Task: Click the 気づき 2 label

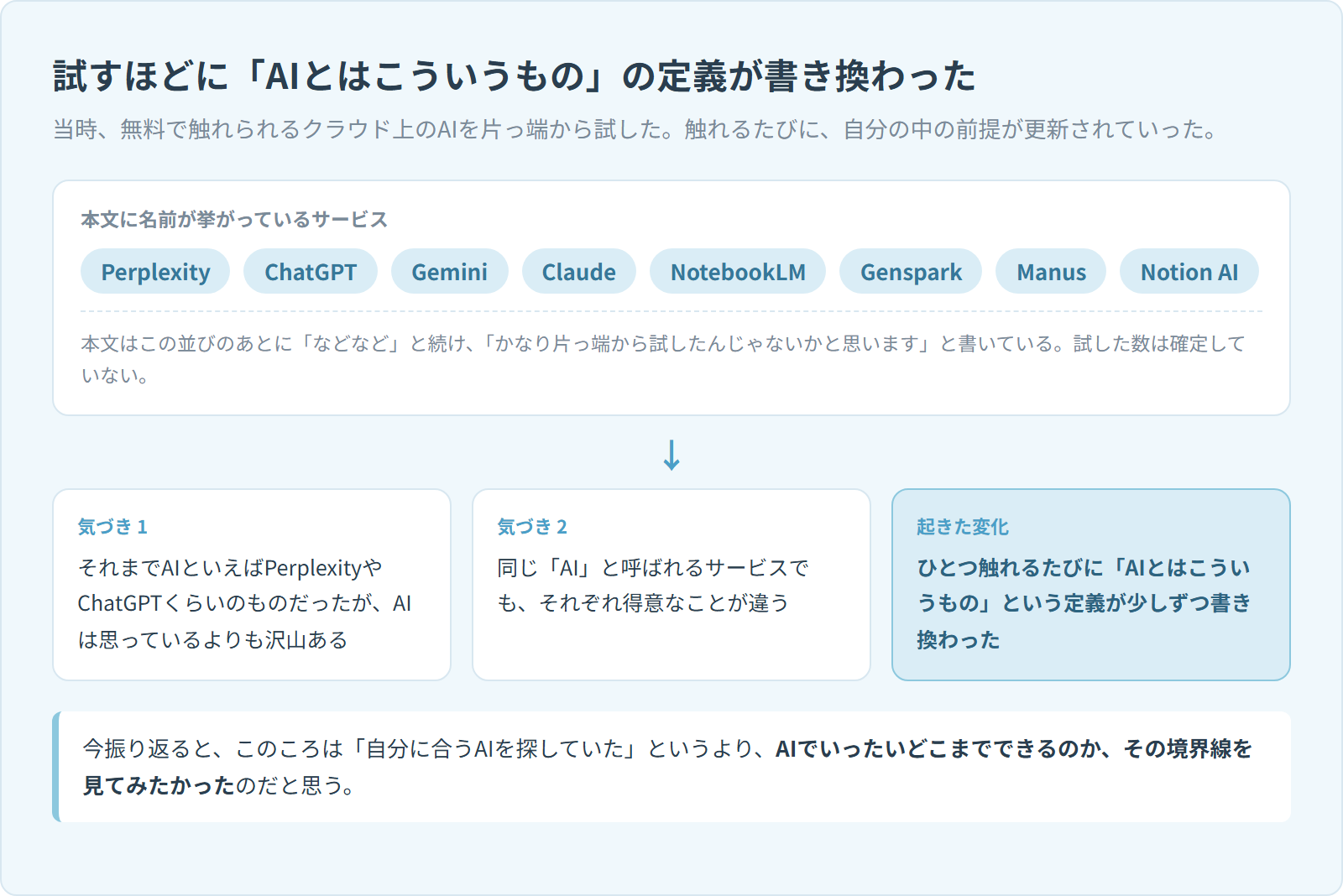Action: tap(532, 526)
